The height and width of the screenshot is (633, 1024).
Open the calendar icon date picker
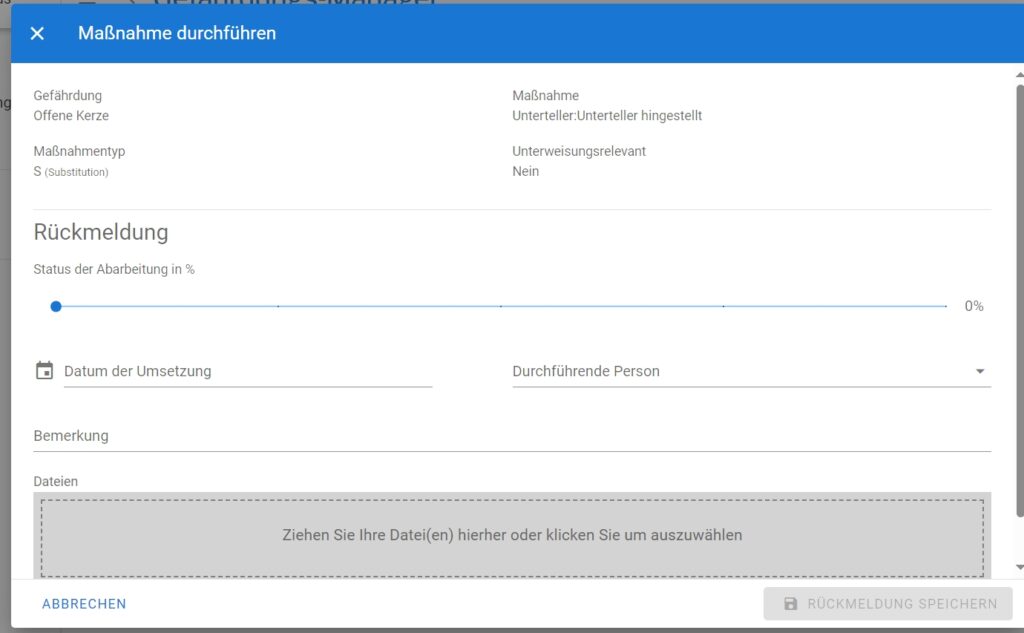click(x=44, y=371)
